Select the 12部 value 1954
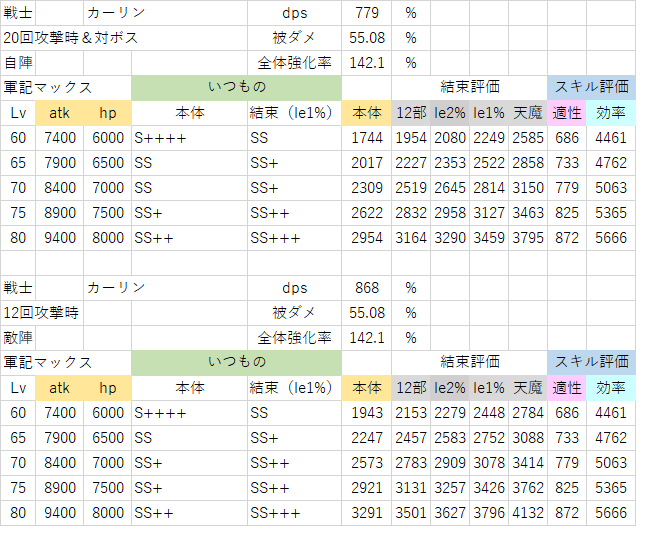 point(411,138)
